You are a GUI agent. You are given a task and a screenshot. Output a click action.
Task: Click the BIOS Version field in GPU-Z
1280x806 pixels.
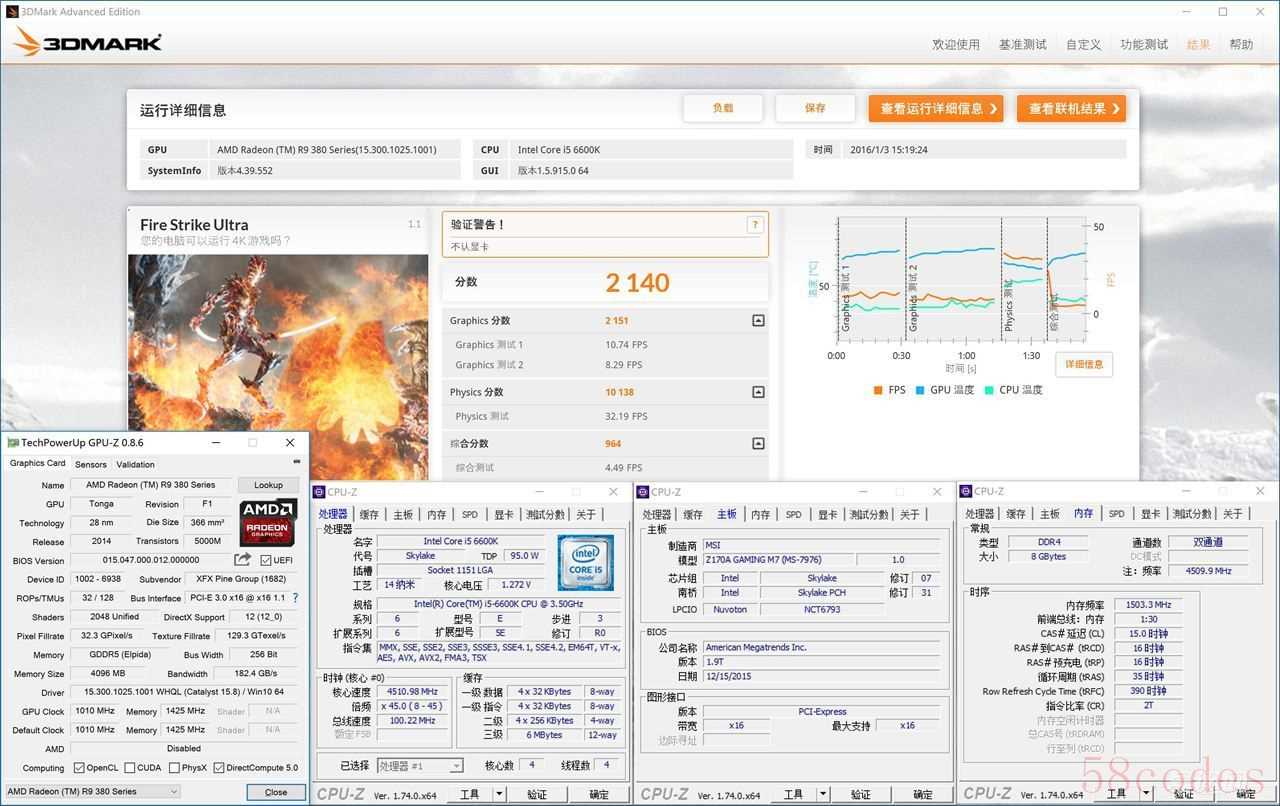[x=150, y=560]
